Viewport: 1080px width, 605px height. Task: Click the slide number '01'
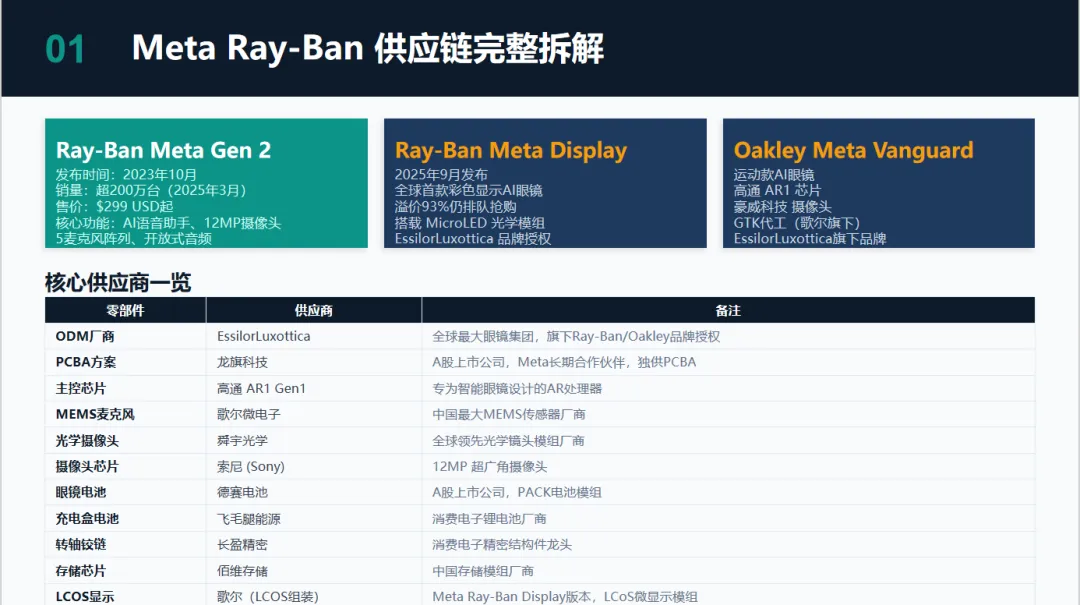(65, 50)
